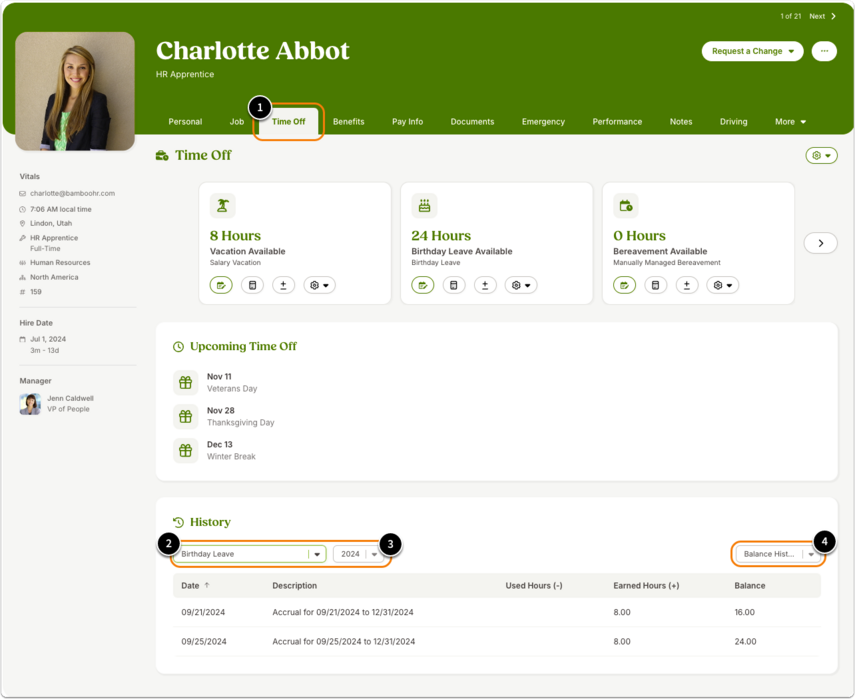Click the Vacation palm tree icon
This screenshot has height=699, width=855.
pyautogui.click(x=222, y=206)
